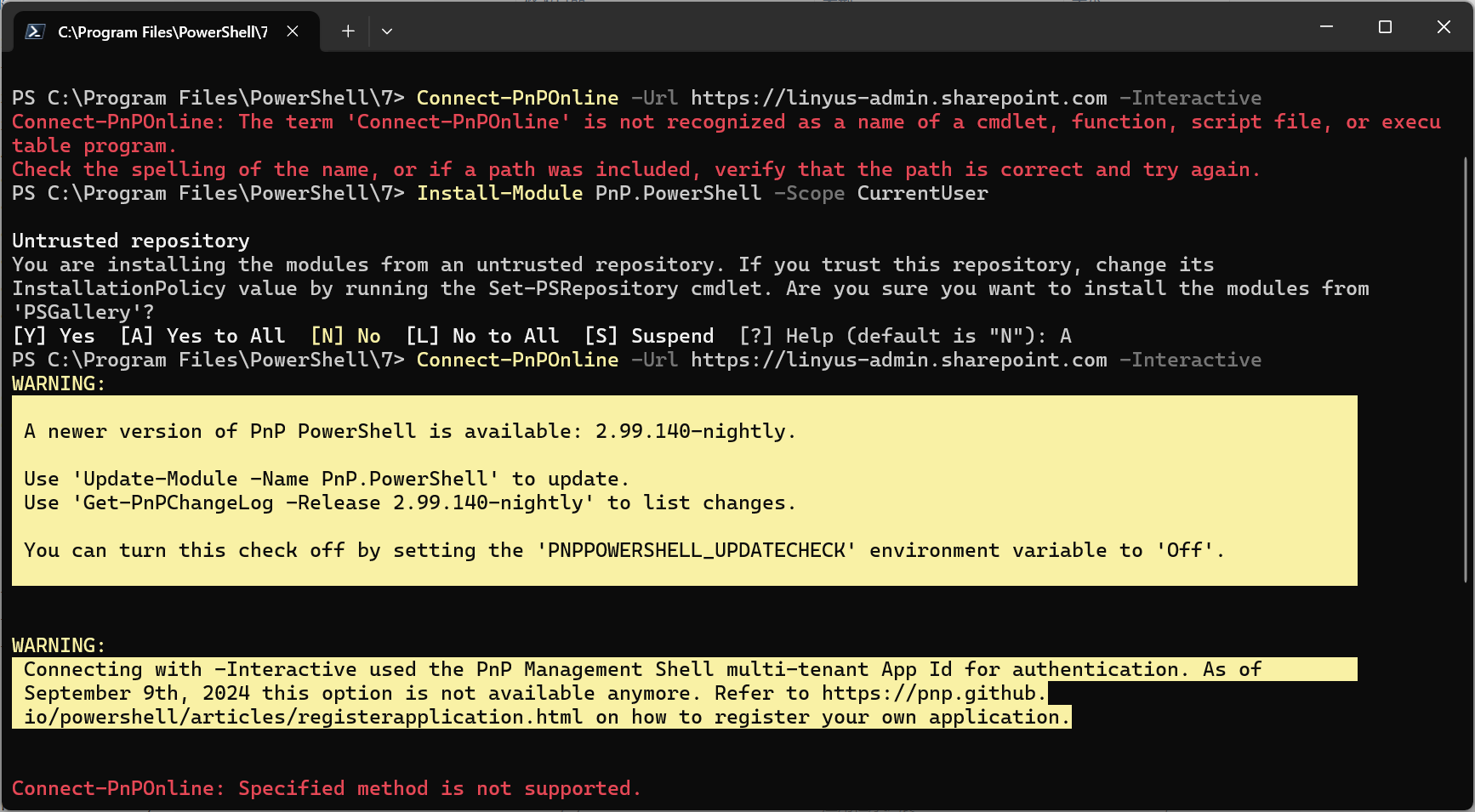Click the Install-Module PnP.PowerShell command

click(x=589, y=193)
